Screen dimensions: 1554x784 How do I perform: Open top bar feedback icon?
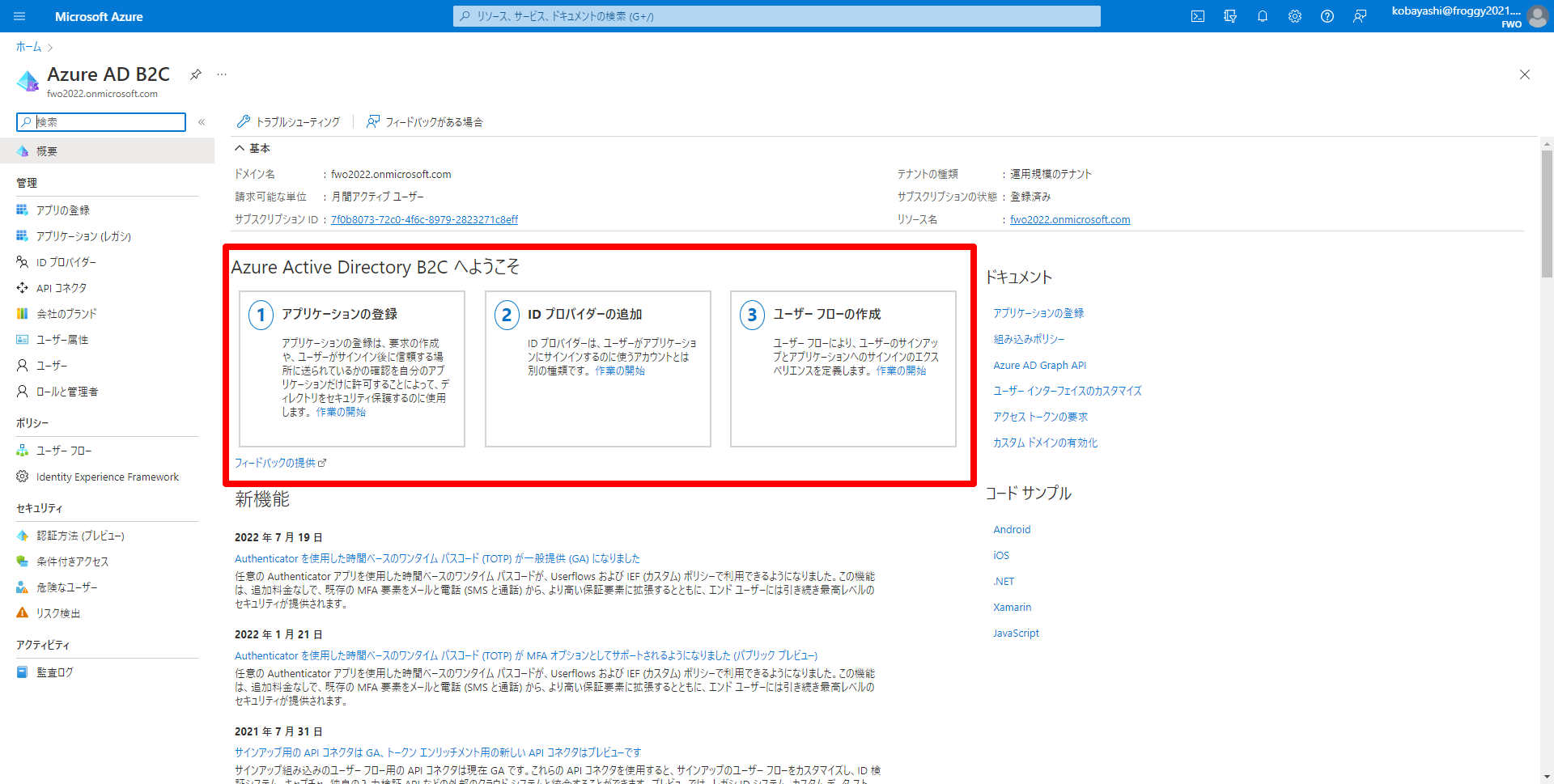click(1360, 16)
